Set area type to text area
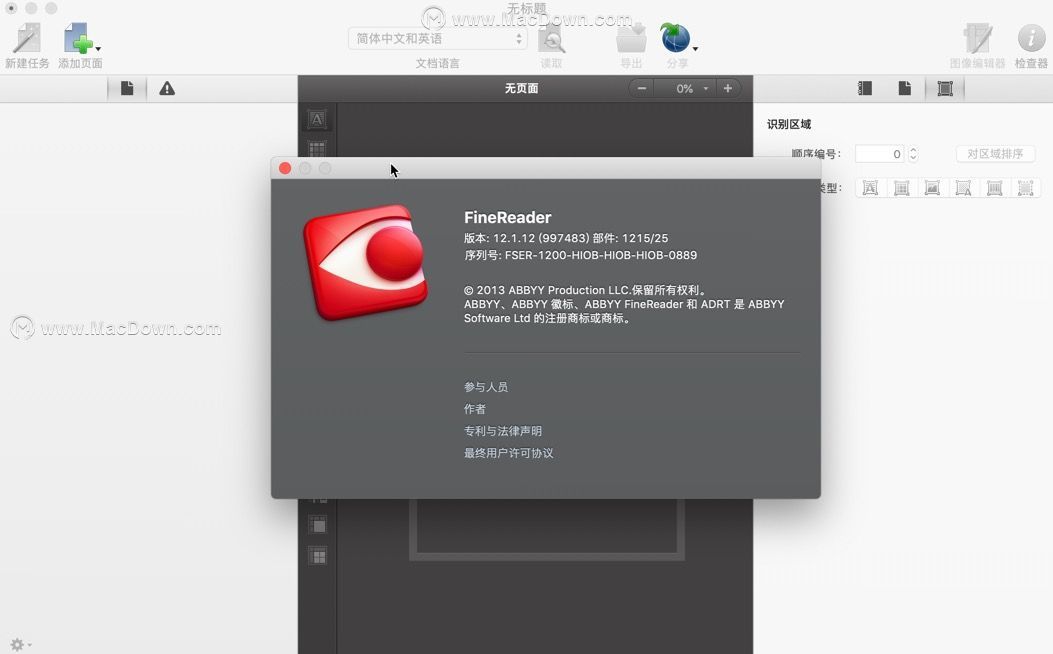This screenshot has height=654, width=1053. pyautogui.click(x=870, y=188)
